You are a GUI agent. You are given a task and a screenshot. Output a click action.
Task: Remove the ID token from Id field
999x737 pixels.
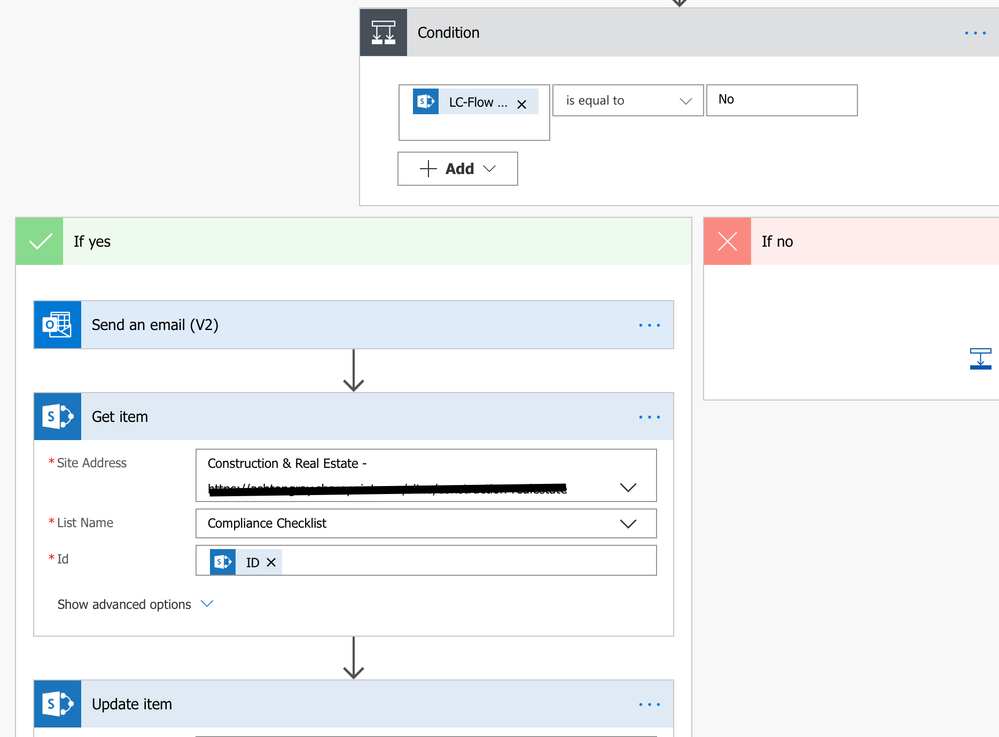tap(271, 563)
